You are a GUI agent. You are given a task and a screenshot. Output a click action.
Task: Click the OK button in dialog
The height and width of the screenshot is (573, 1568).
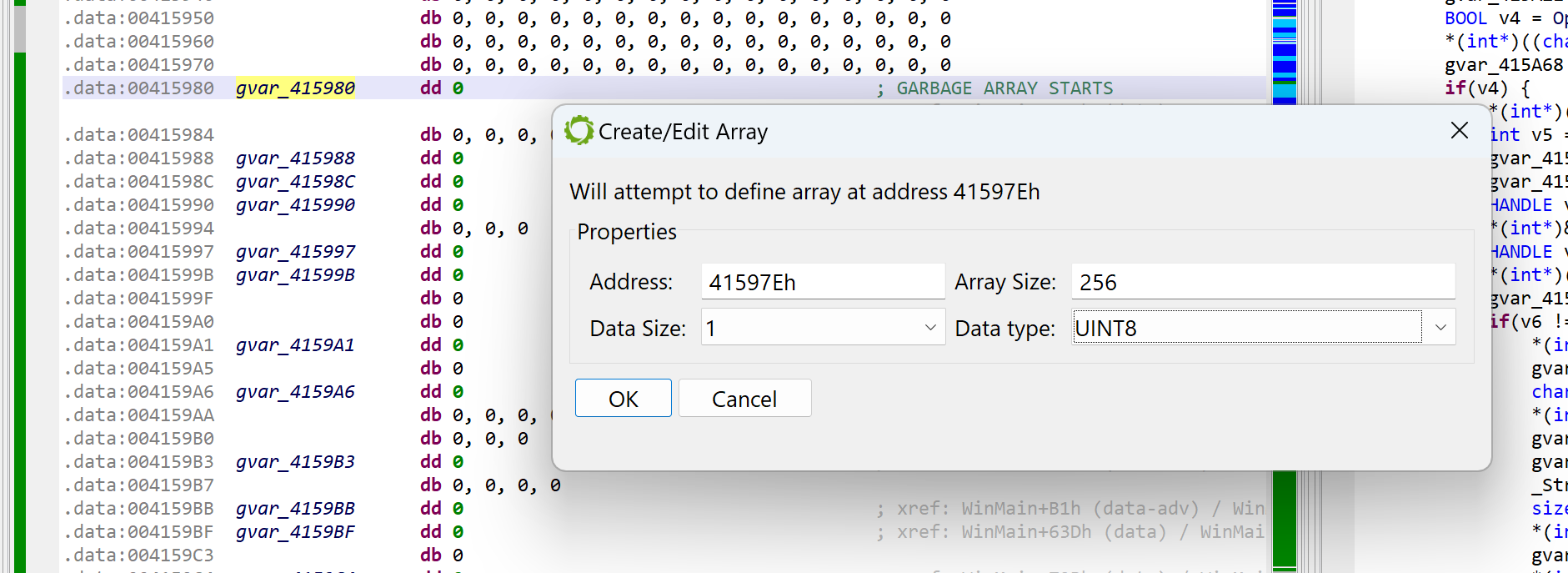coord(623,399)
